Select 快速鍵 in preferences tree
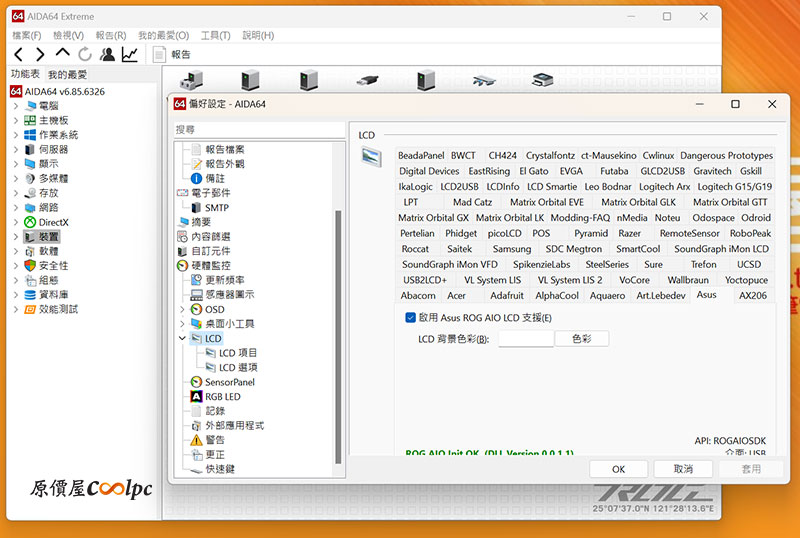 [x=220, y=469]
